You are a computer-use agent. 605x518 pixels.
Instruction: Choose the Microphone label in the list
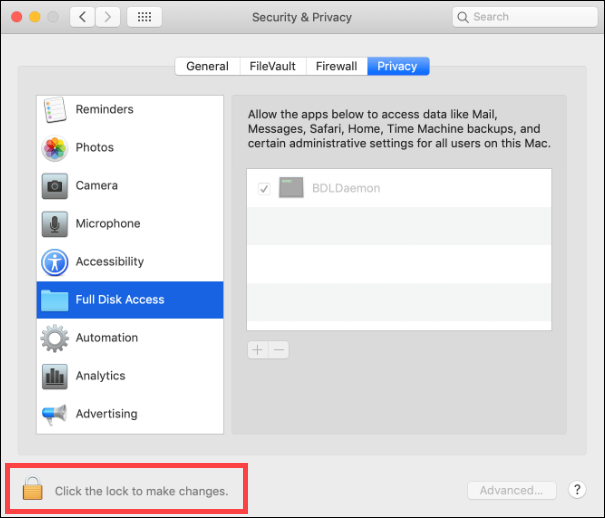pos(108,224)
